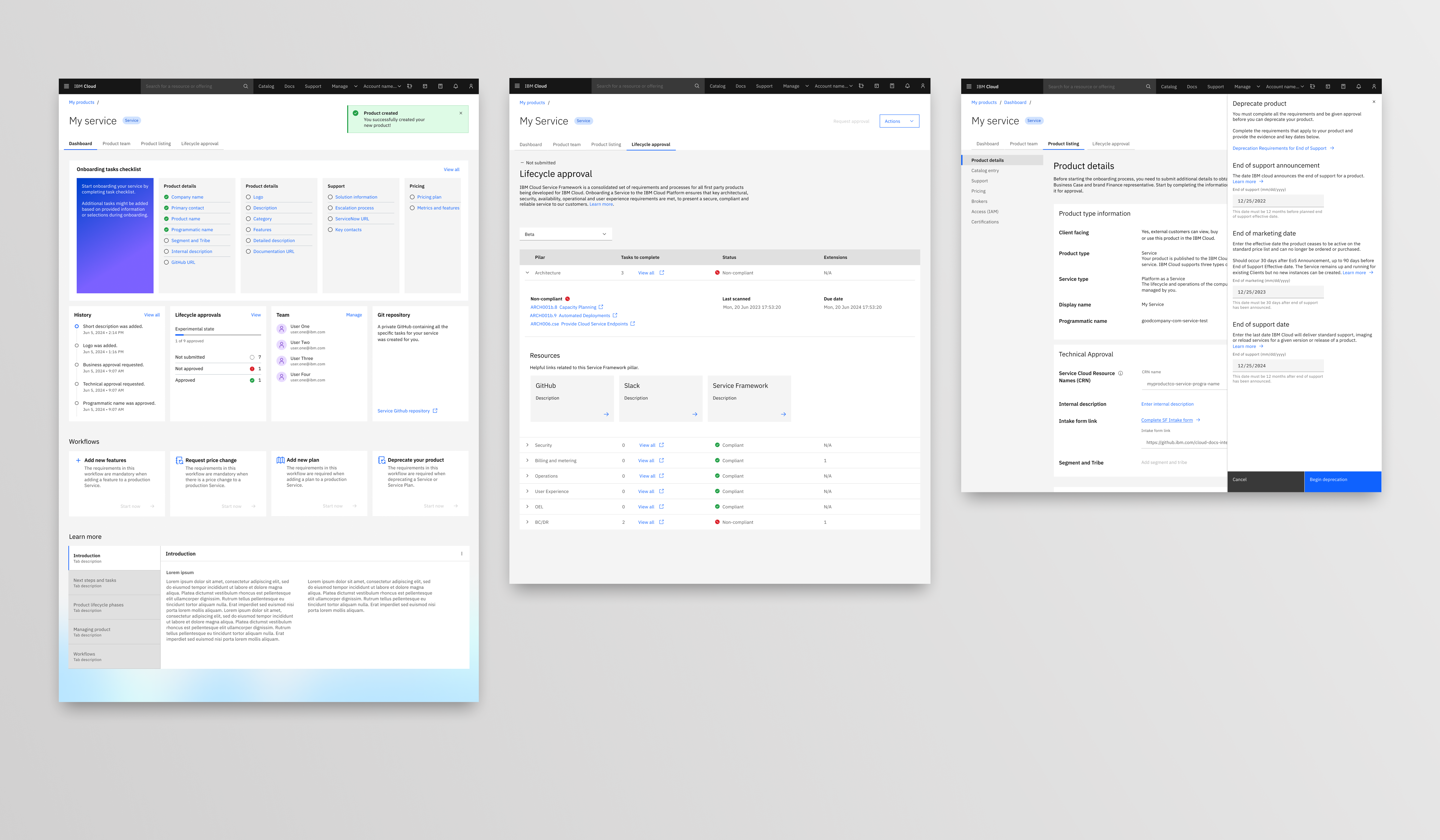Screen dimensions: 1440x840
Task: Open the user avatar account icon
Action: (x=470, y=86)
